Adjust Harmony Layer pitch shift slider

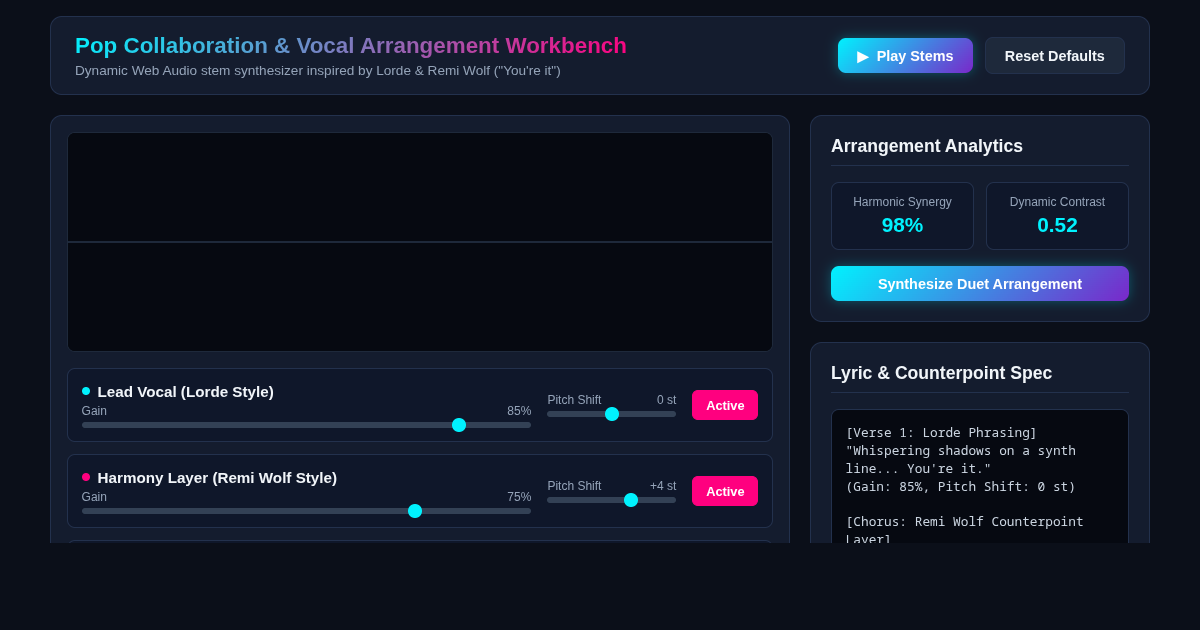pos(612,500)
